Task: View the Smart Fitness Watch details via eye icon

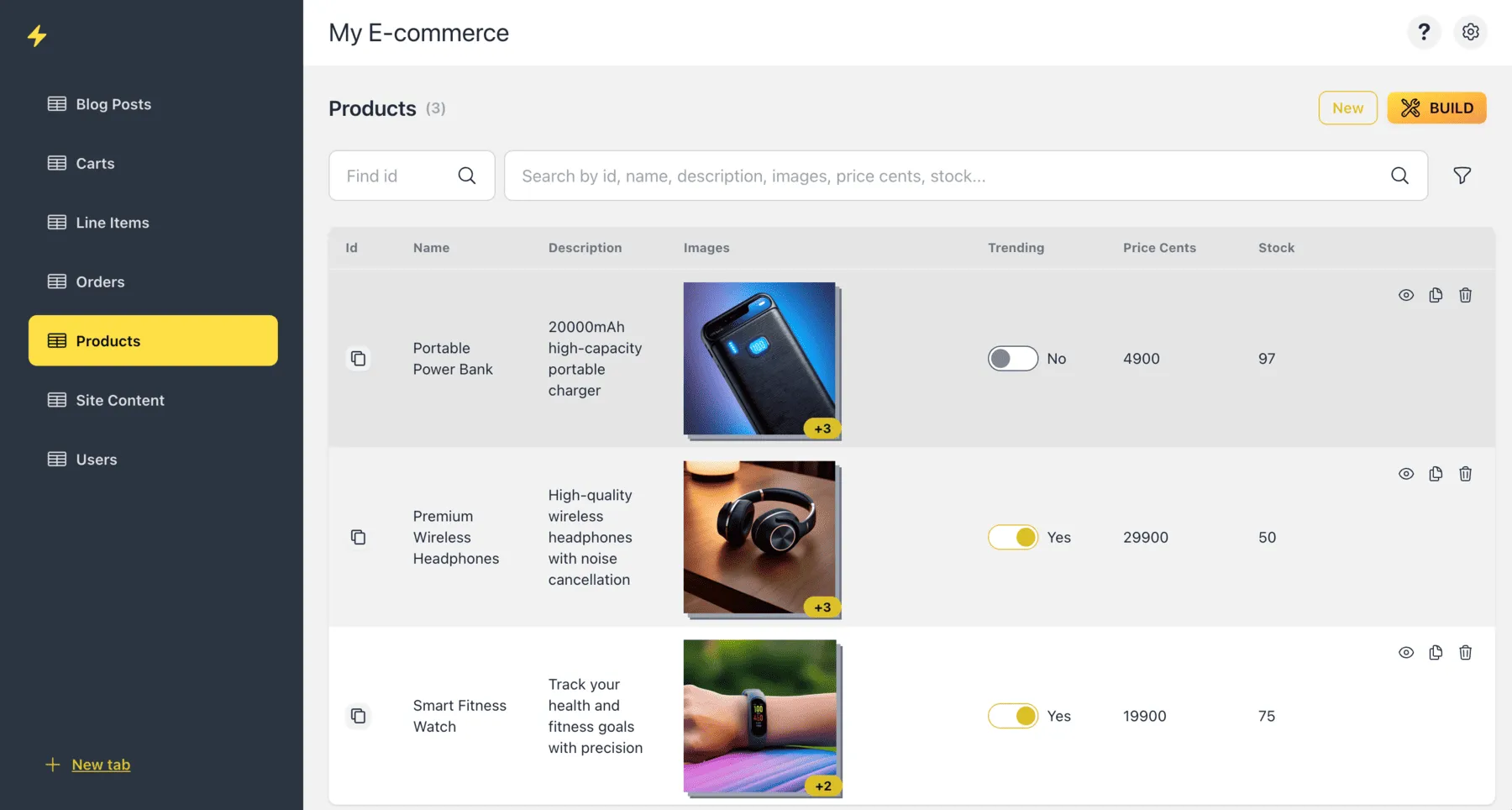Action: tap(1406, 652)
